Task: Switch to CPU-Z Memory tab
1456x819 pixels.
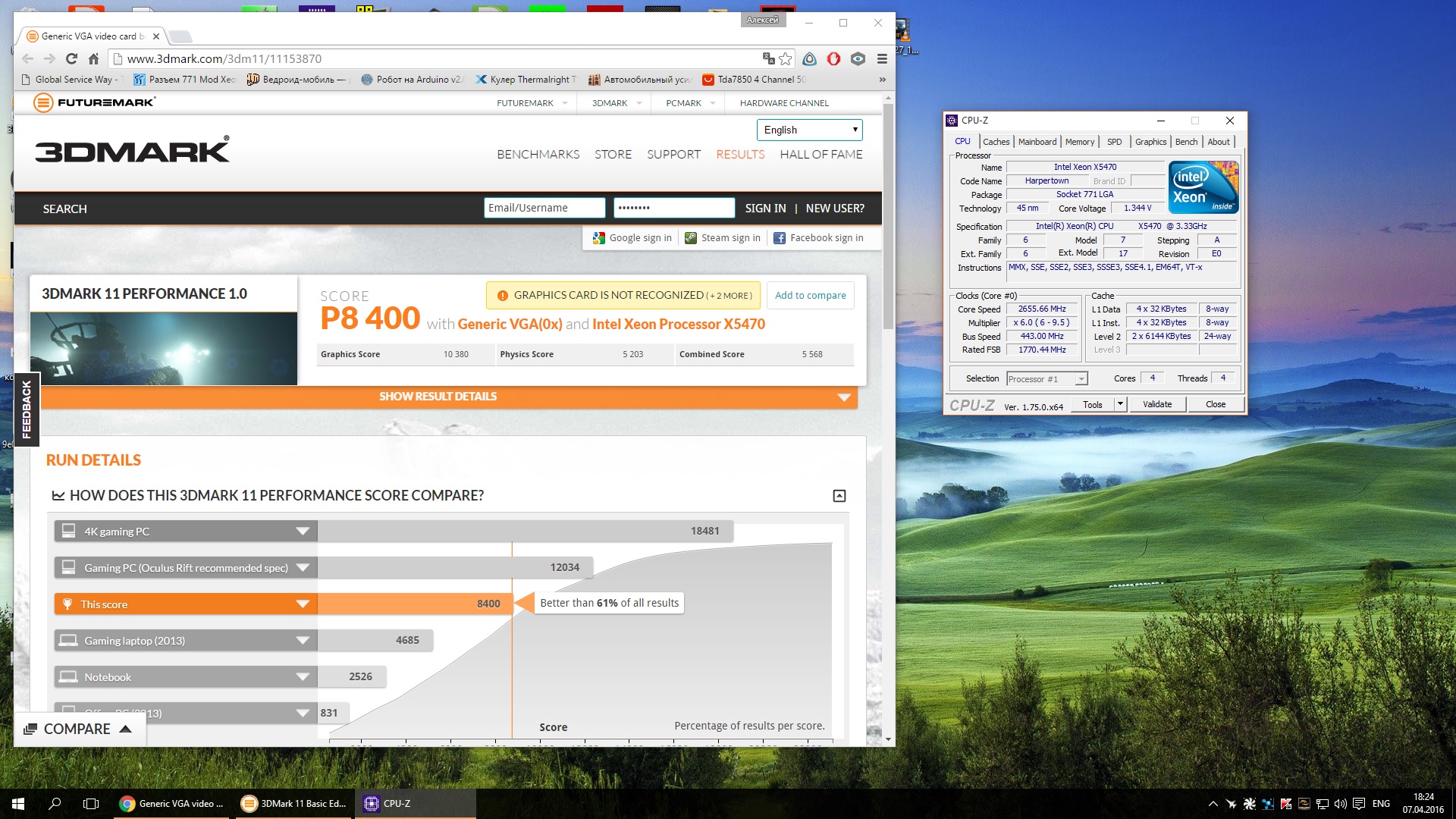Action: [x=1079, y=142]
